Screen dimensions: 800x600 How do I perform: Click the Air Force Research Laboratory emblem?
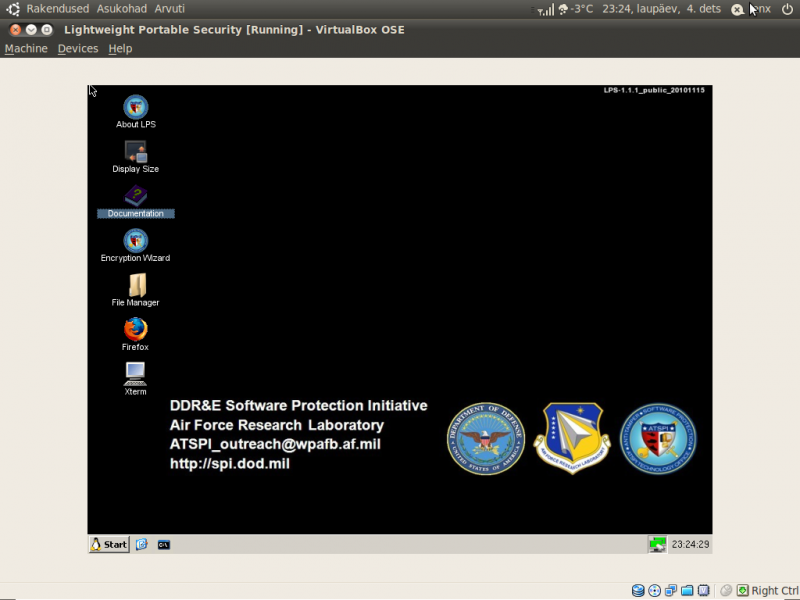(x=571, y=438)
